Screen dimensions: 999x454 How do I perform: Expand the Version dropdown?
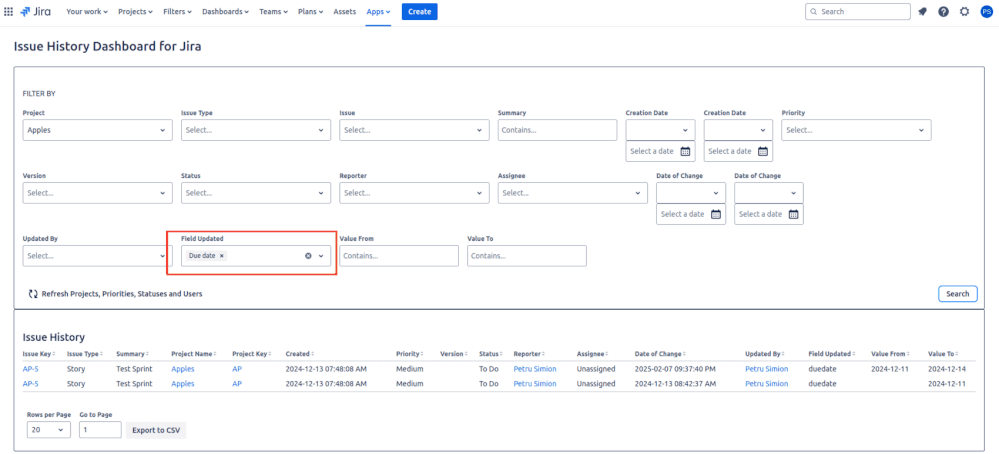(97, 192)
